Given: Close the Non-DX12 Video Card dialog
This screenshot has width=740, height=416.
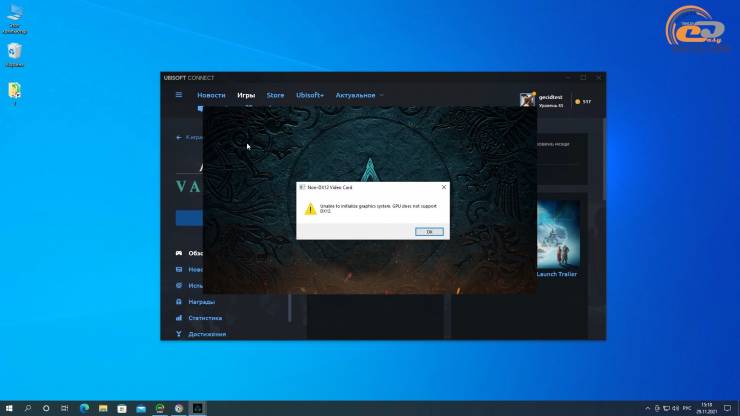Looking at the screenshot, I should [x=444, y=187].
